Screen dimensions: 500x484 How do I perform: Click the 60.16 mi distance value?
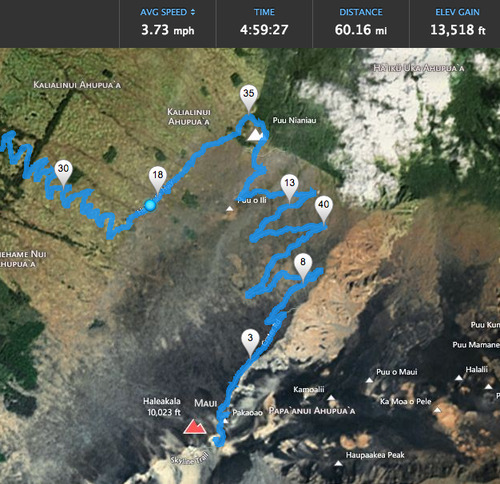click(x=361, y=30)
